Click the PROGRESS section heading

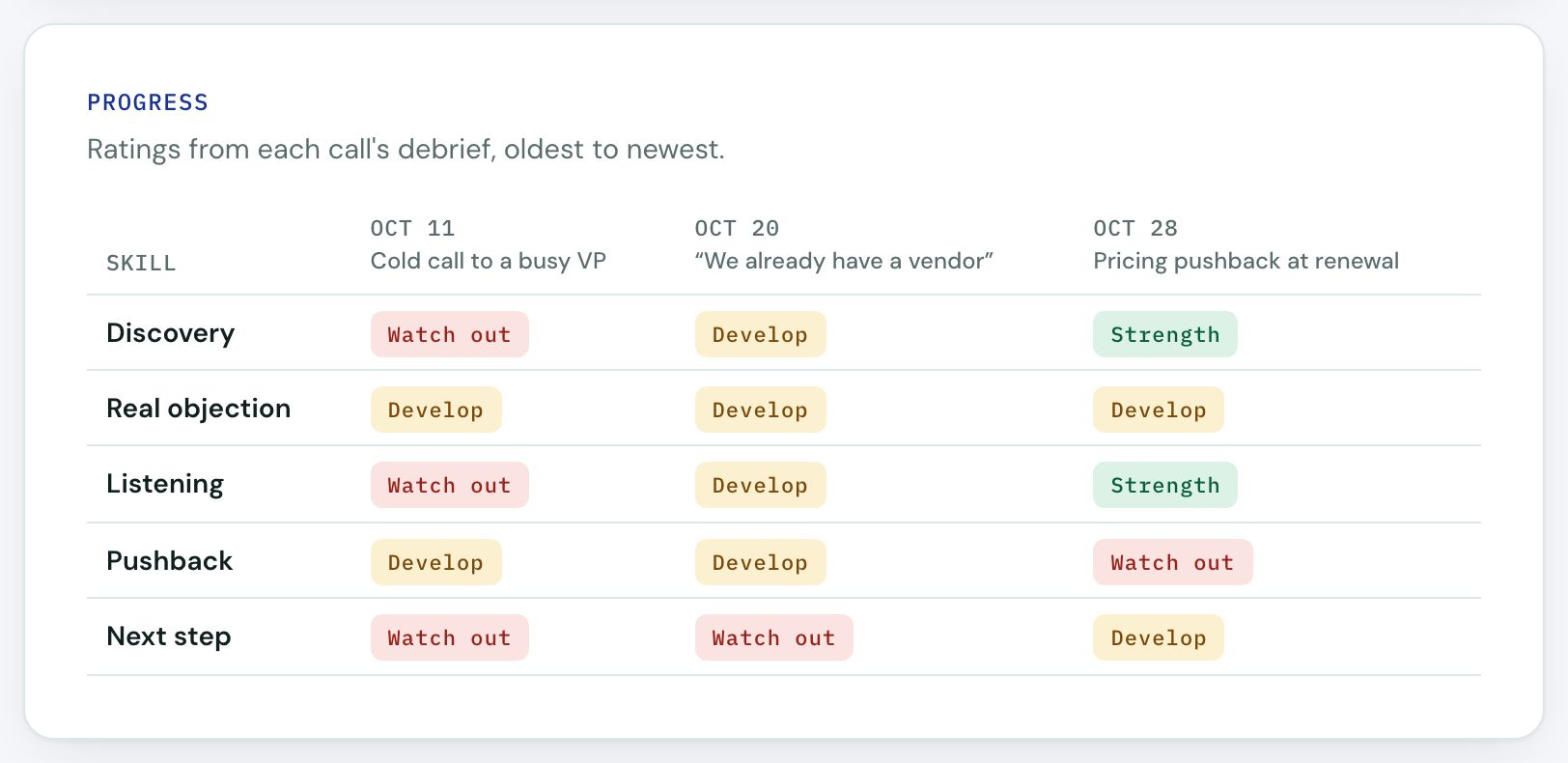click(x=148, y=102)
